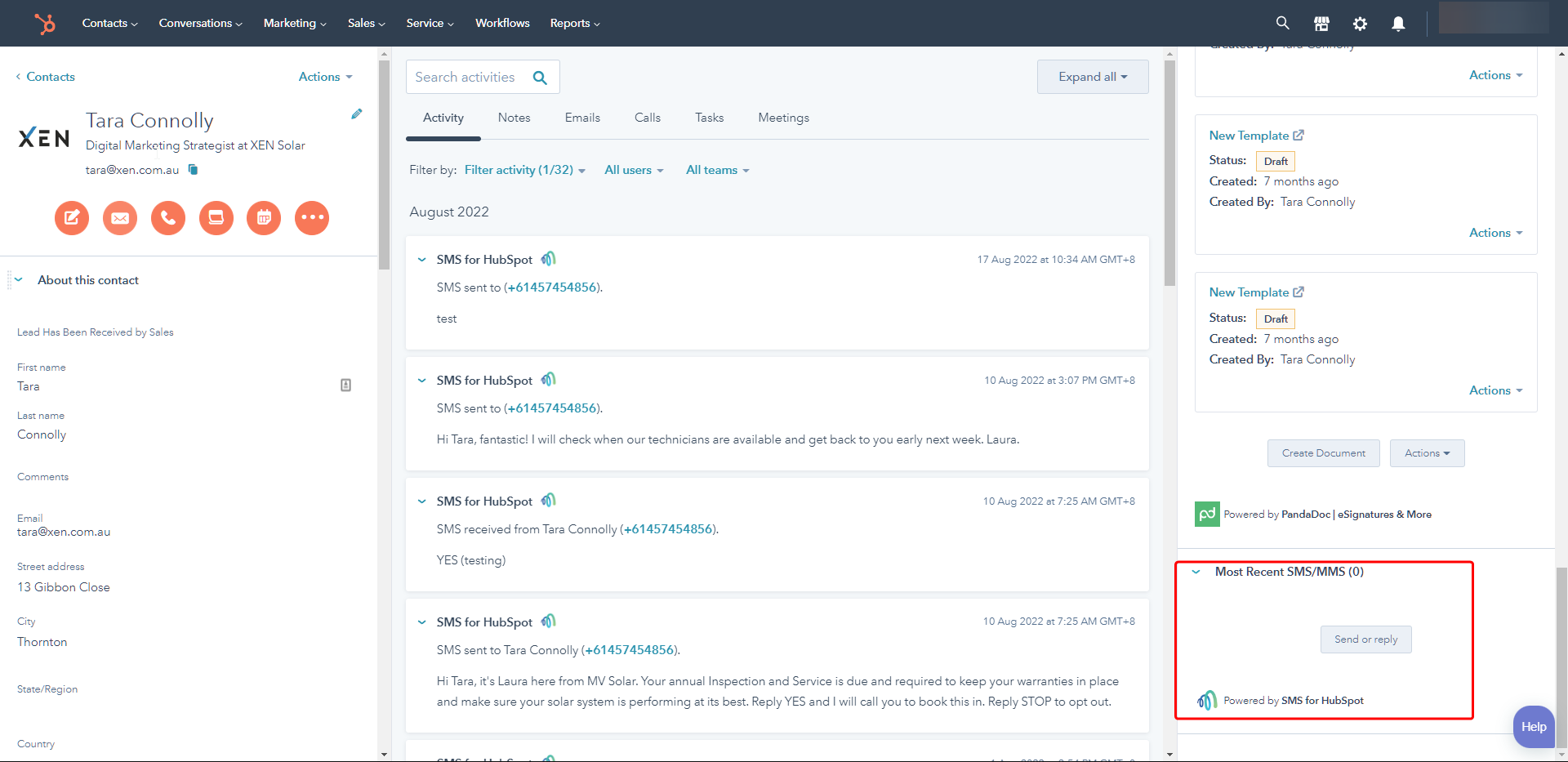
Task: Go to Workflows
Action: tap(502, 23)
